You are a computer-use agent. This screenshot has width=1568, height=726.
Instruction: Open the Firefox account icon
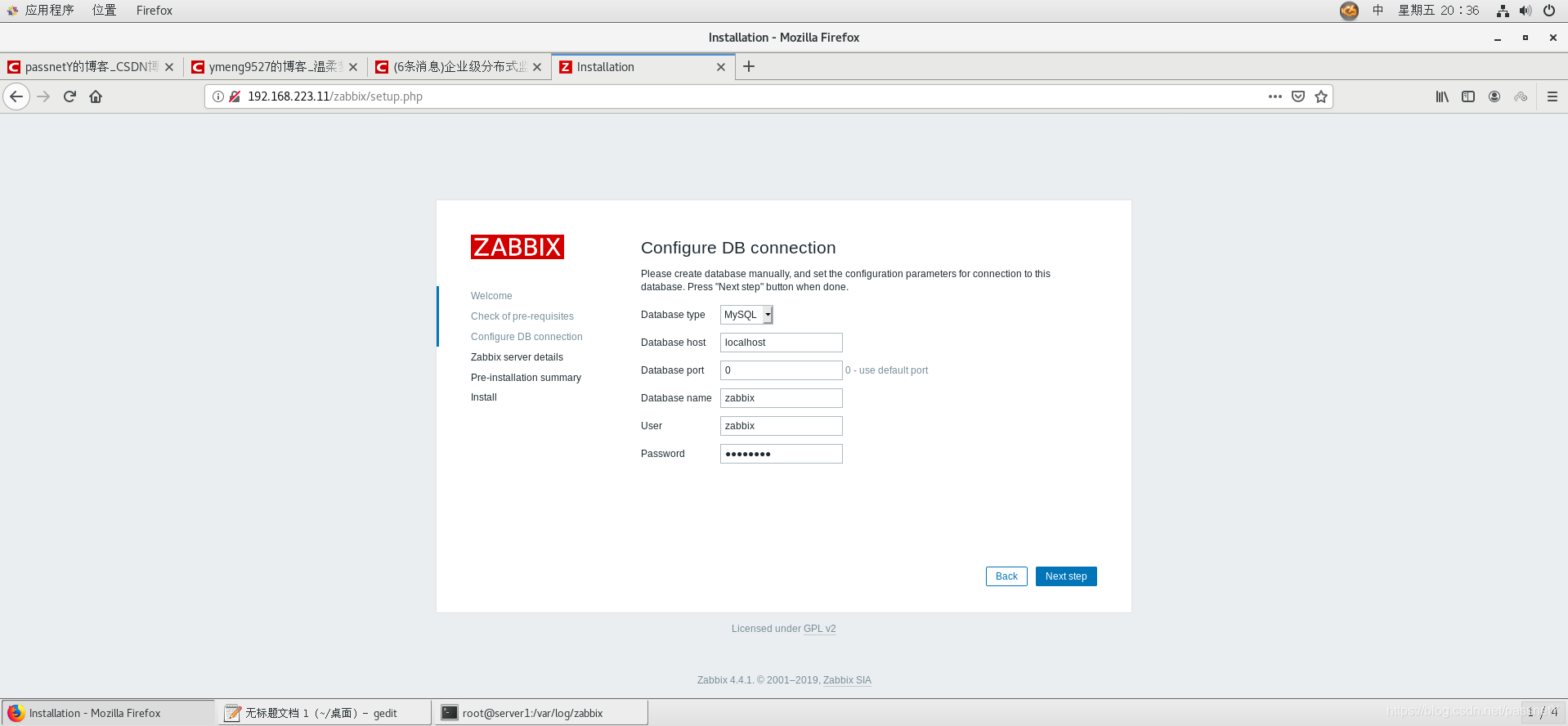[1494, 96]
